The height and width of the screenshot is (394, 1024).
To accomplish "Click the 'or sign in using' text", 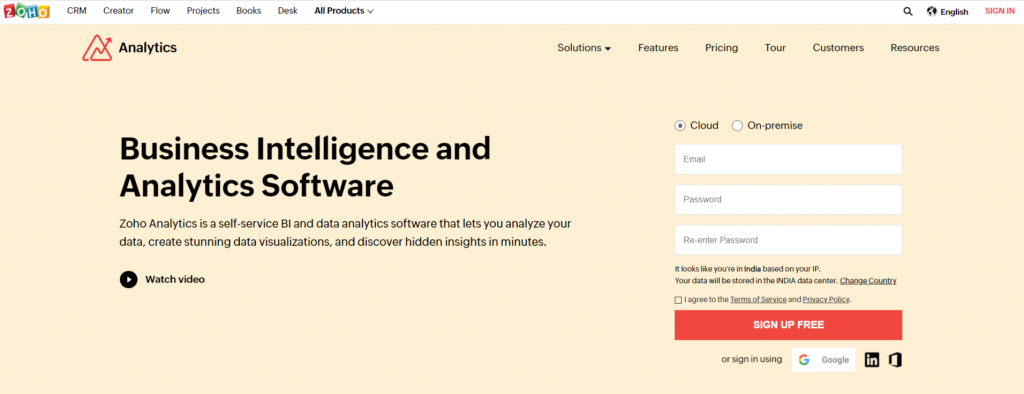I will (752, 359).
